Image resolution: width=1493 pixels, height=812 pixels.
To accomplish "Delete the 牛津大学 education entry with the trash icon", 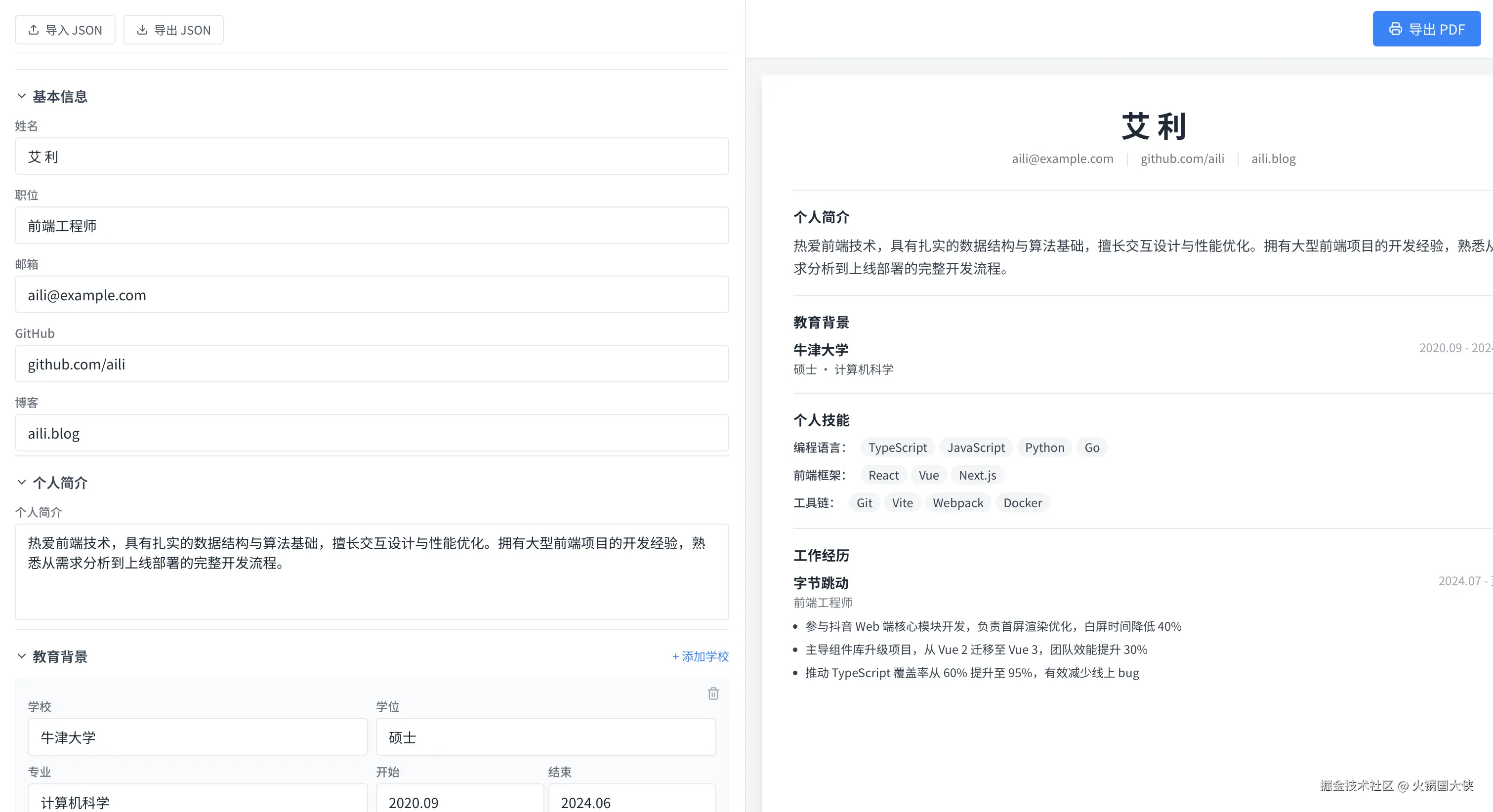I will [713, 693].
